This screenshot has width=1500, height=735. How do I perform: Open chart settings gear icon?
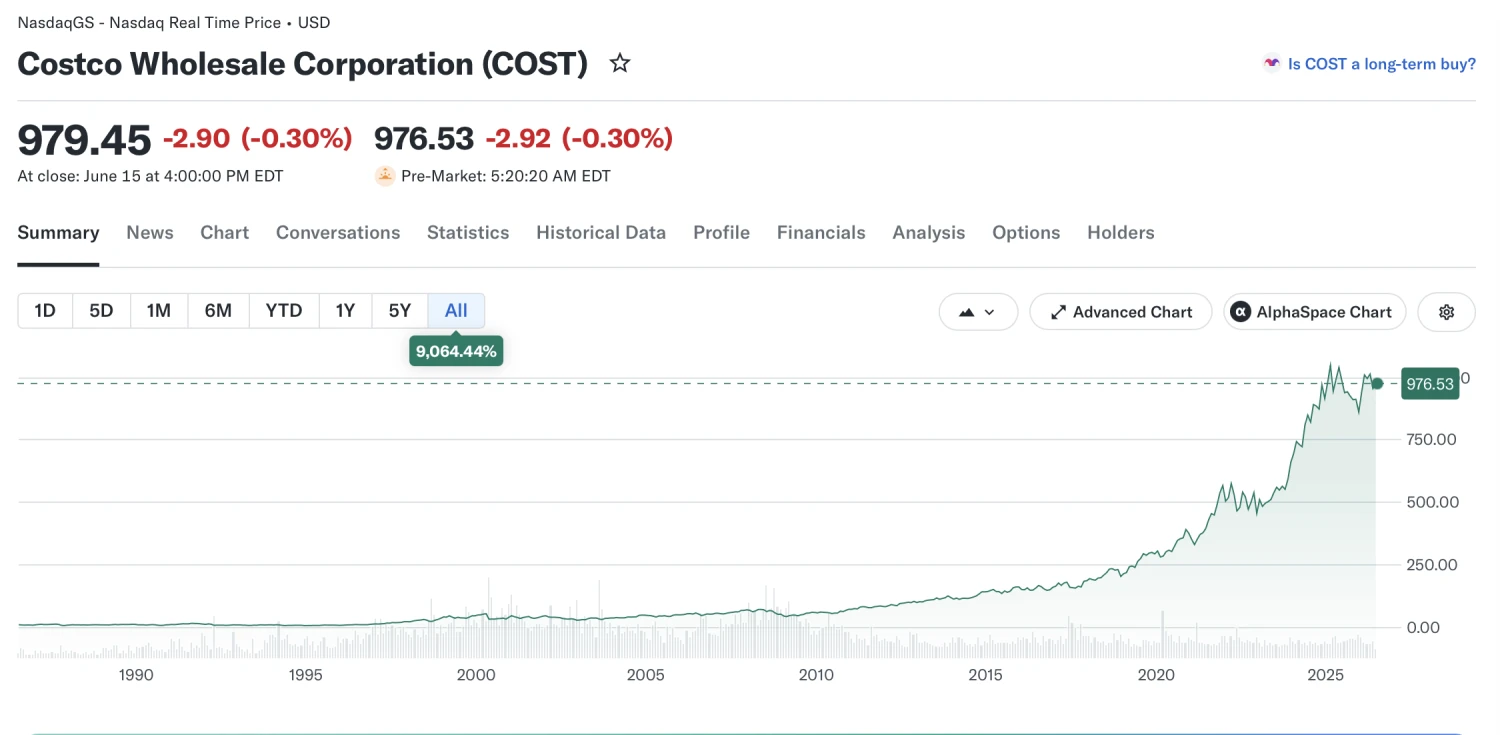point(1446,312)
